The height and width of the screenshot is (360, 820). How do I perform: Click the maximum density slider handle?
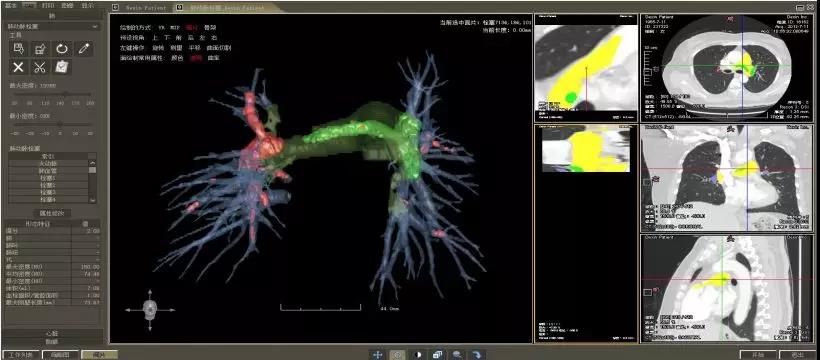(x=65, y=94)
